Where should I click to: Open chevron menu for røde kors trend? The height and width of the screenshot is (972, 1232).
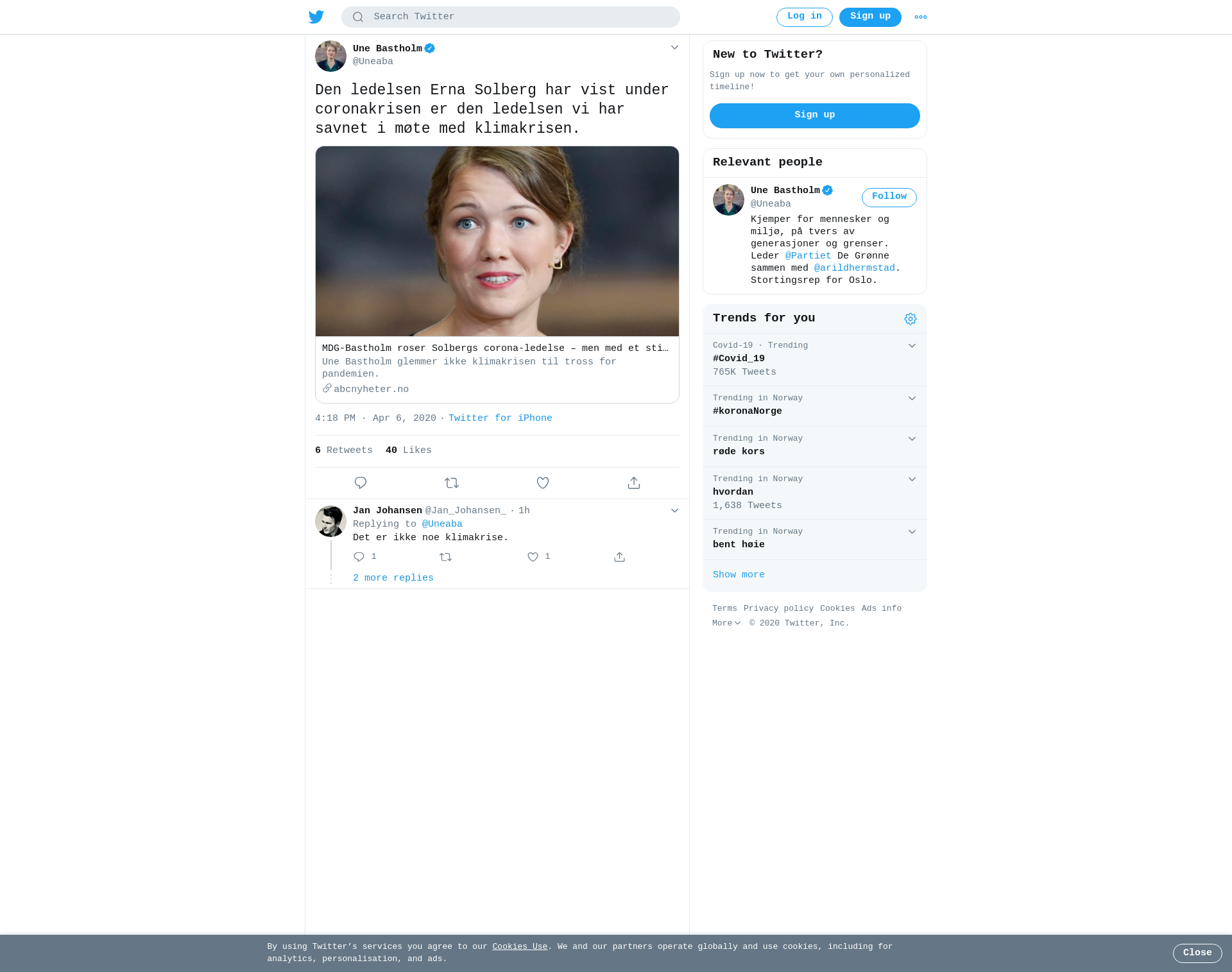click(912, 439)
